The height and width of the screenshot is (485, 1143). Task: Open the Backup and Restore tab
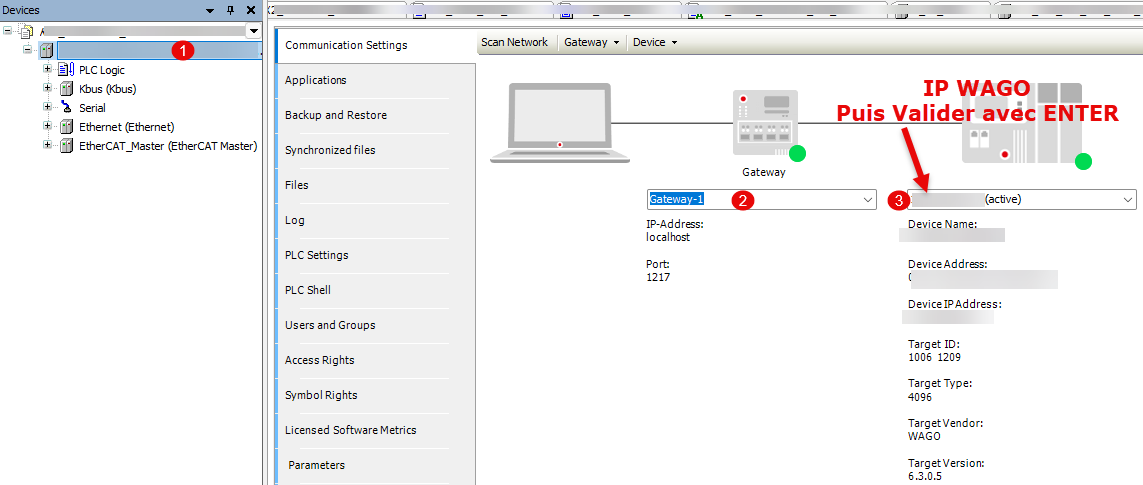tap(336, 115)
